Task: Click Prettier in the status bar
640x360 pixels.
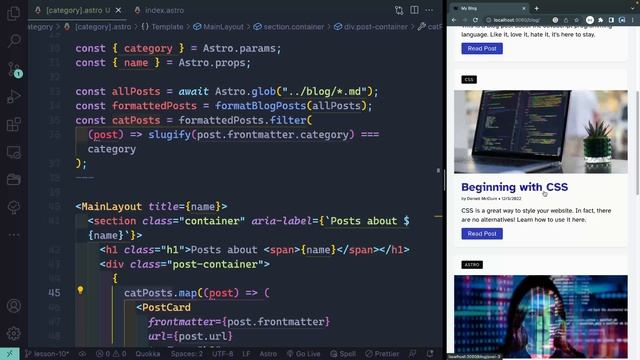Action: click(382, 353)
